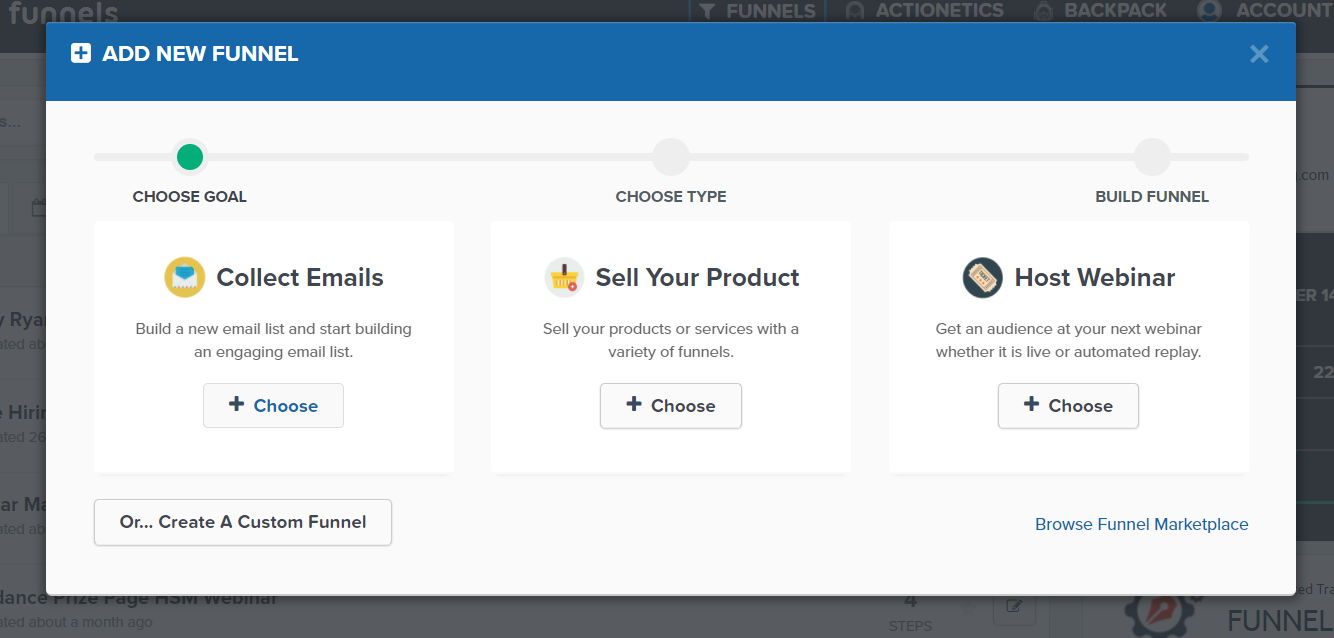1334x638 pixels.
Task: Click the plus icon in Add New Funnel header
Action: pyautogui.click(x=81, y=53)
